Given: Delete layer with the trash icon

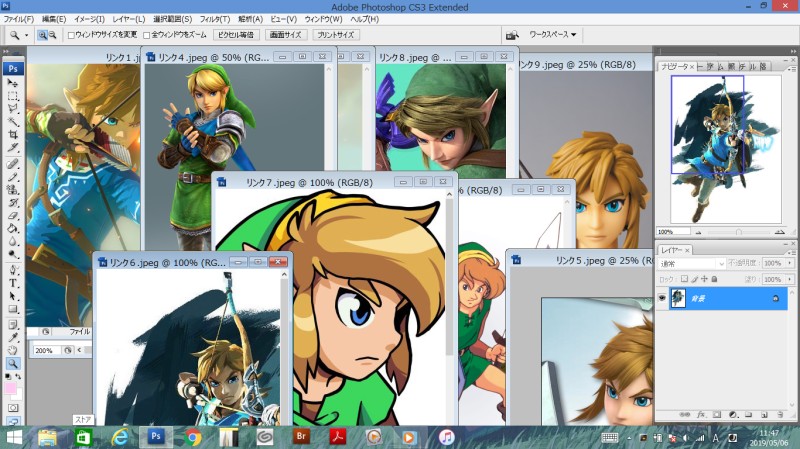Looking at the screenshot, I should click(x=780, y=415).
